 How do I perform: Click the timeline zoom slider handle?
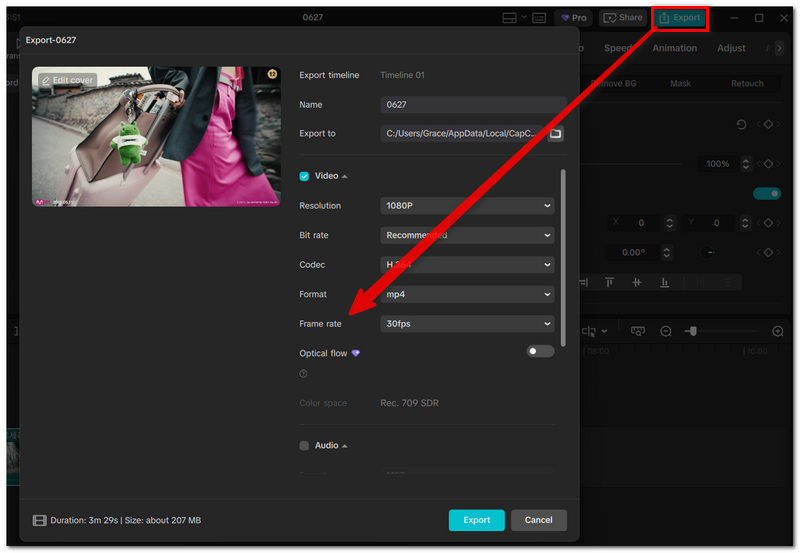coord(693,332)
